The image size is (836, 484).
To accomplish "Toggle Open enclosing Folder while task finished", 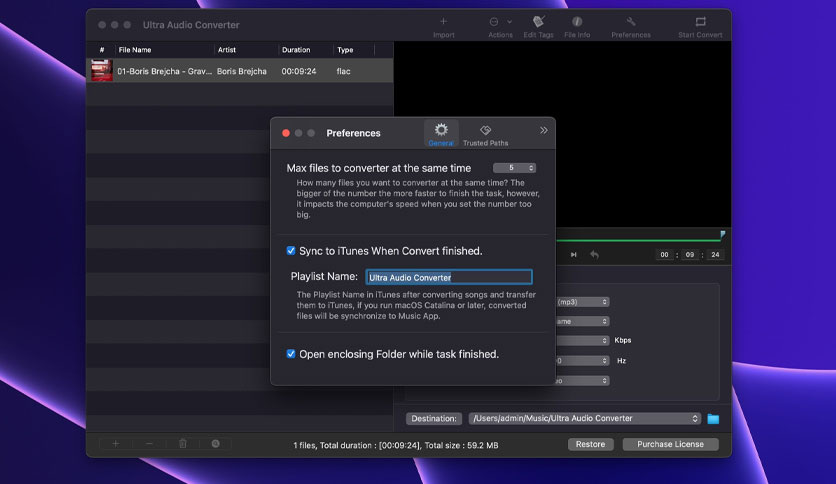I will (291, 354).
